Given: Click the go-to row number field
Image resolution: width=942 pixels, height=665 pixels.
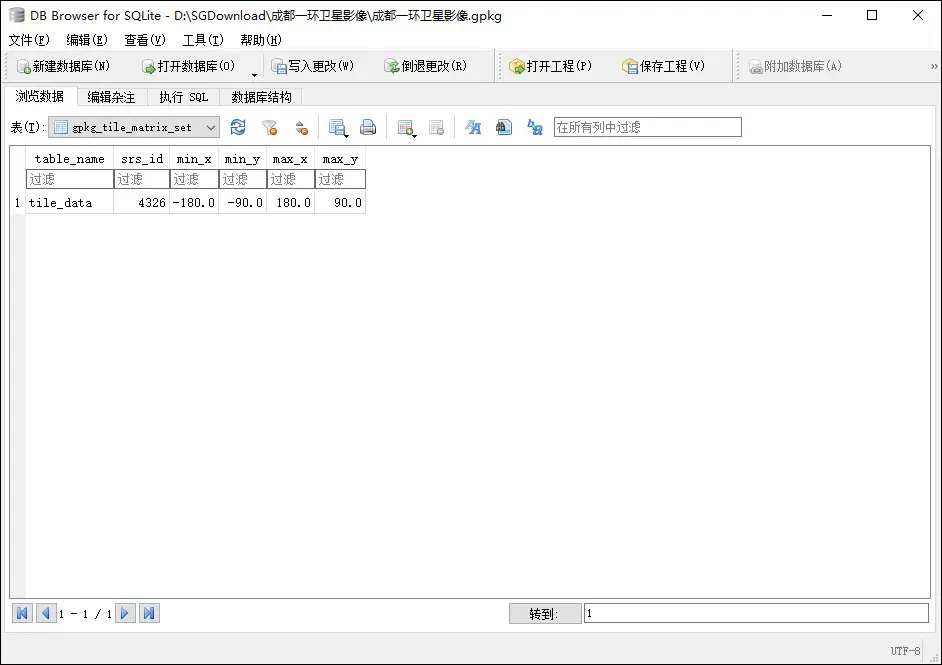Looking at the screenshot, I should [756, 613].
